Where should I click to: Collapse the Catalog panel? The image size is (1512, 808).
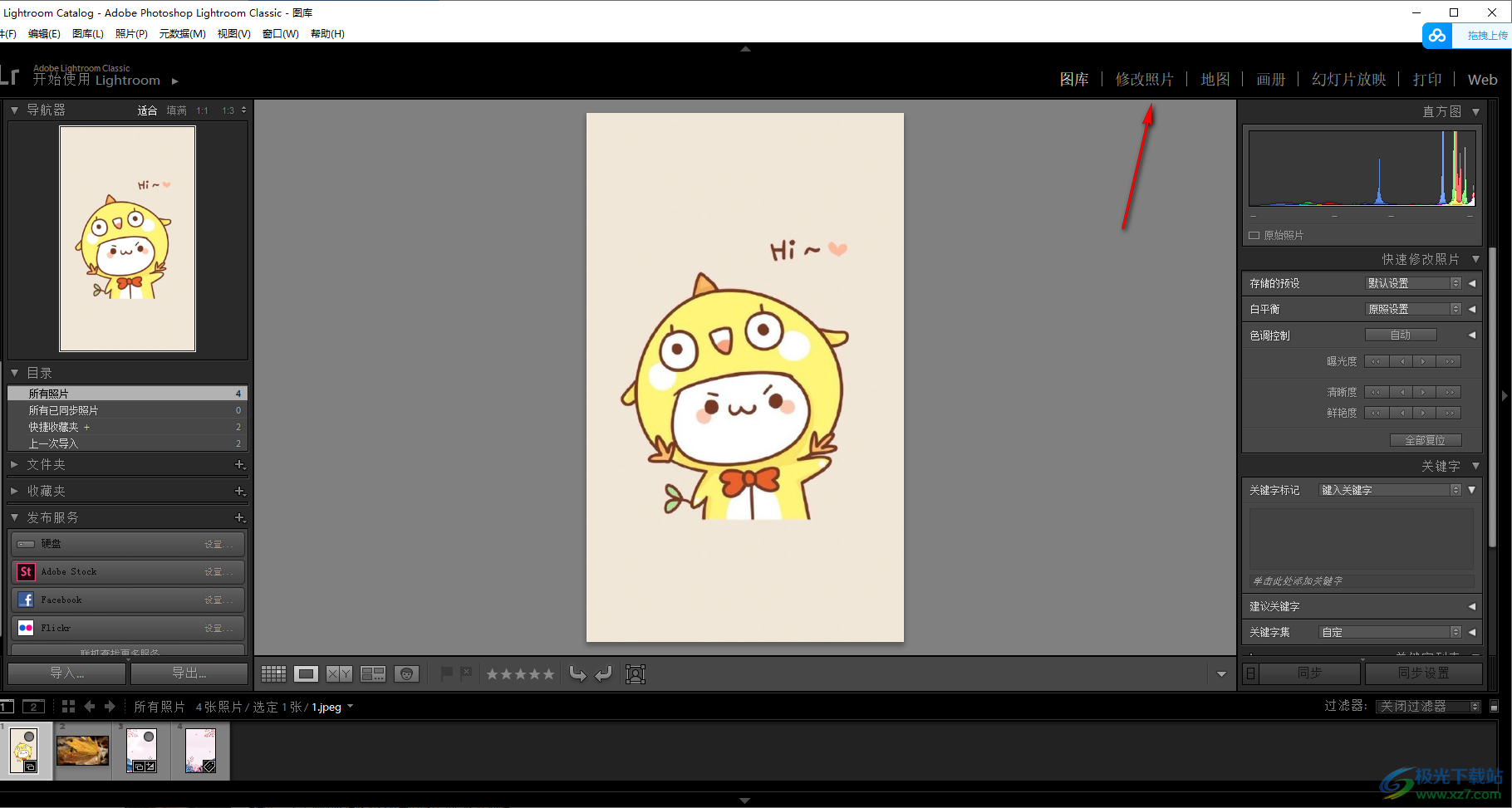click(14, 373)
